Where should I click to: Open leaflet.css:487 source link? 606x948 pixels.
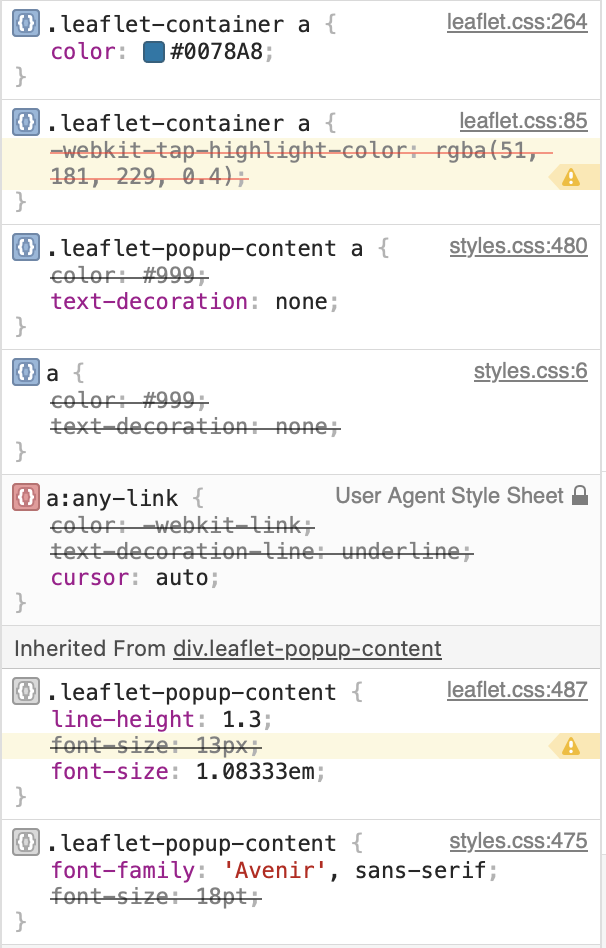coord(517,690)
